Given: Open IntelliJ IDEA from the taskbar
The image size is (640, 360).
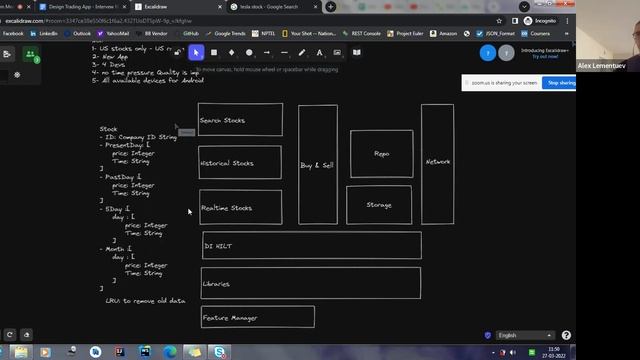Looking at the screenshot, I should 120,352.
